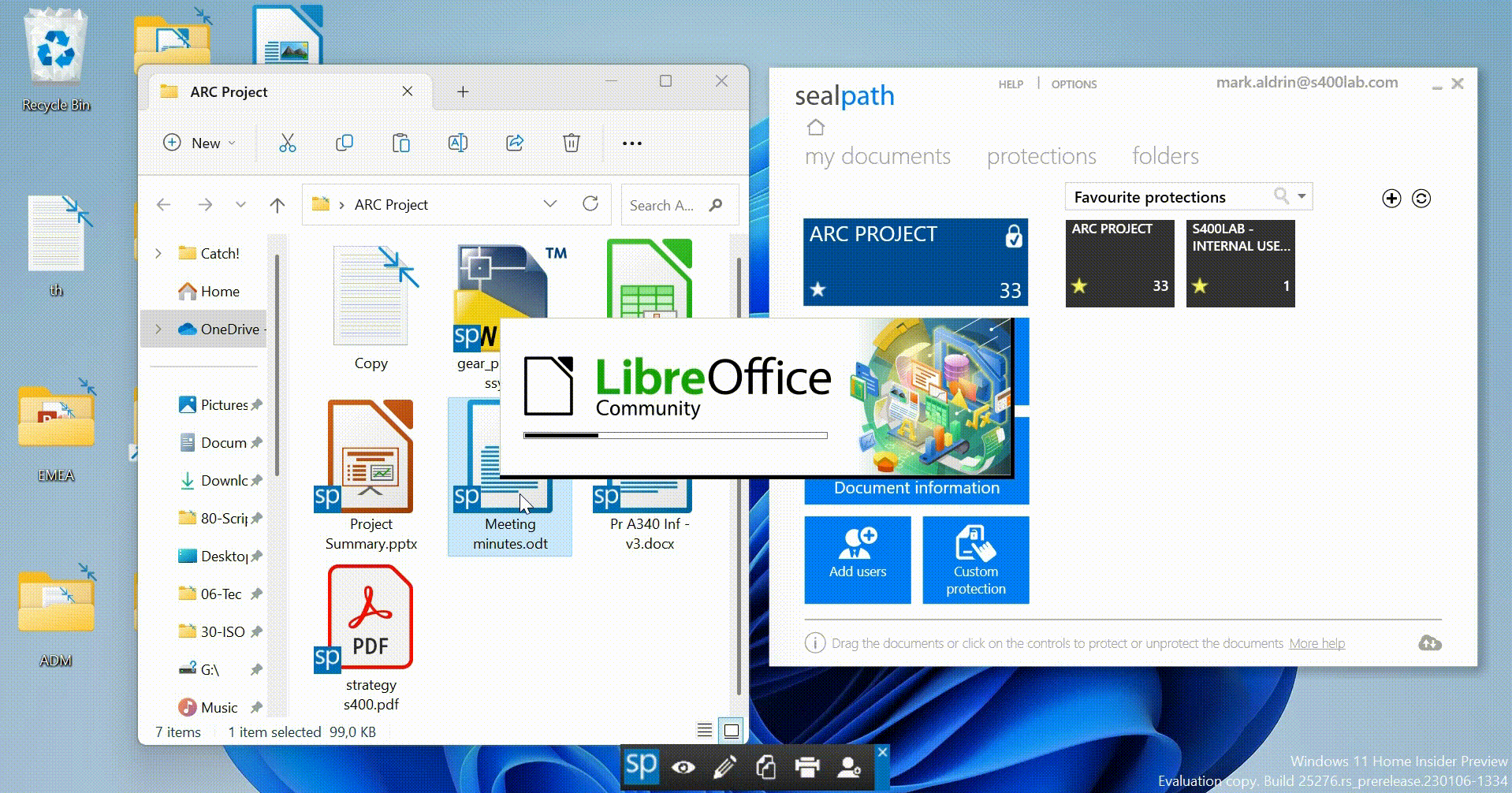Select the edit pencil icon on SealPath permissions bar
The image size is (1512, 793).
[726, 765]
